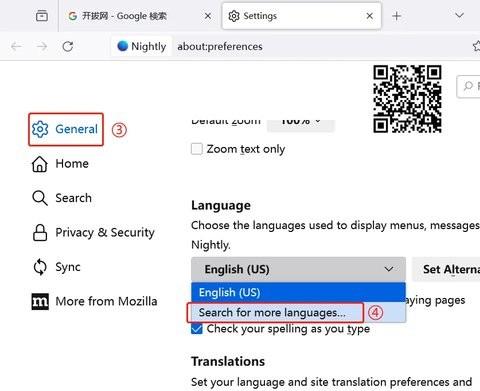
Task: Click the forward navigation arrow
Action: pos(42,46)
